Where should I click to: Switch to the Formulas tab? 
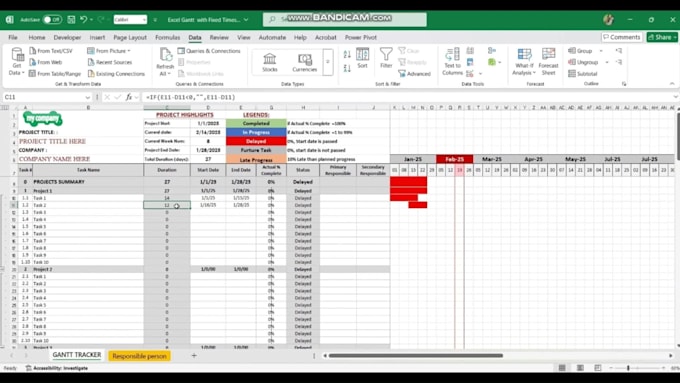tap(167, 37)
